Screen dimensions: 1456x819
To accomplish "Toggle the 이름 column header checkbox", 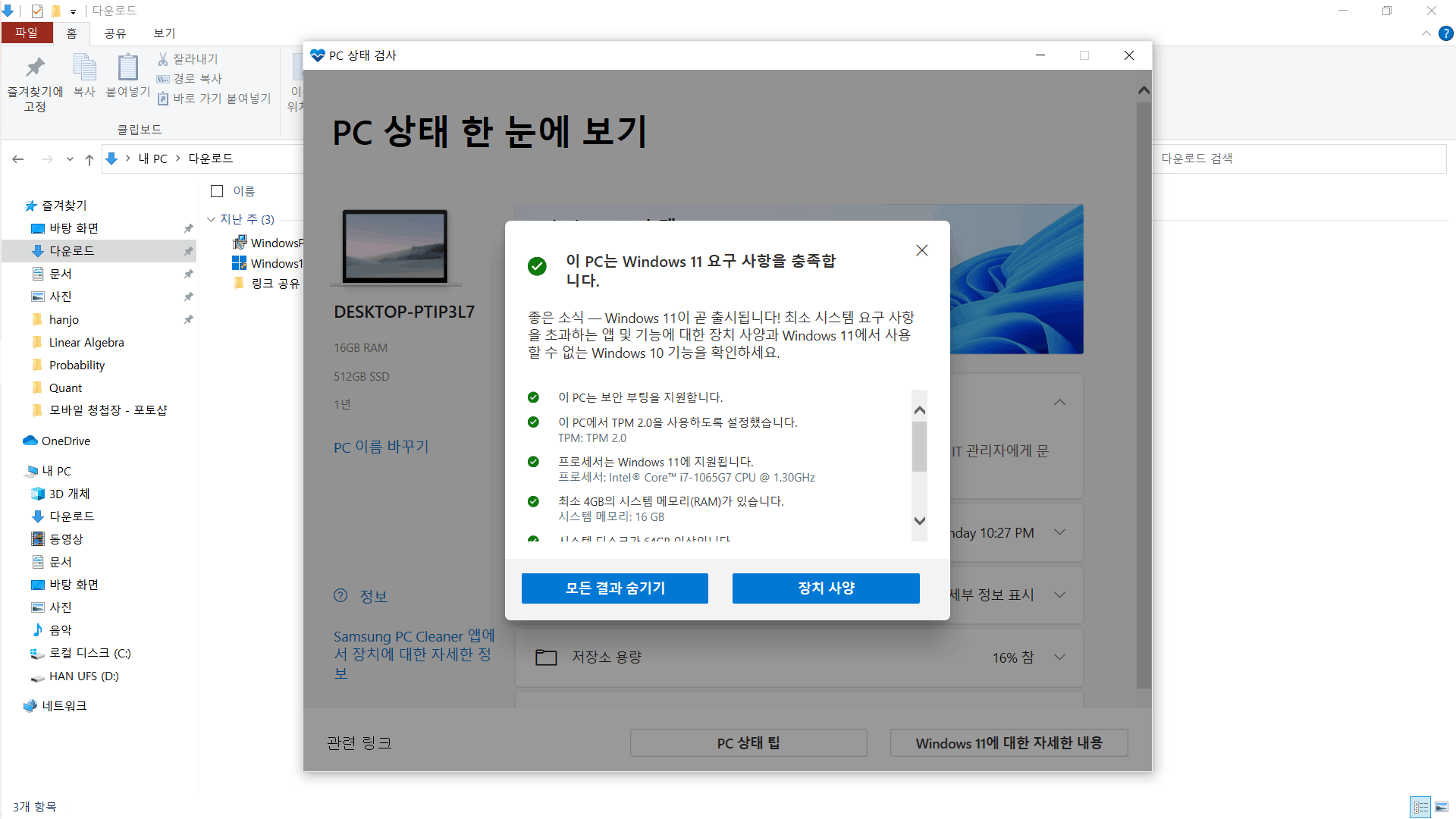I will coord(217,190).
